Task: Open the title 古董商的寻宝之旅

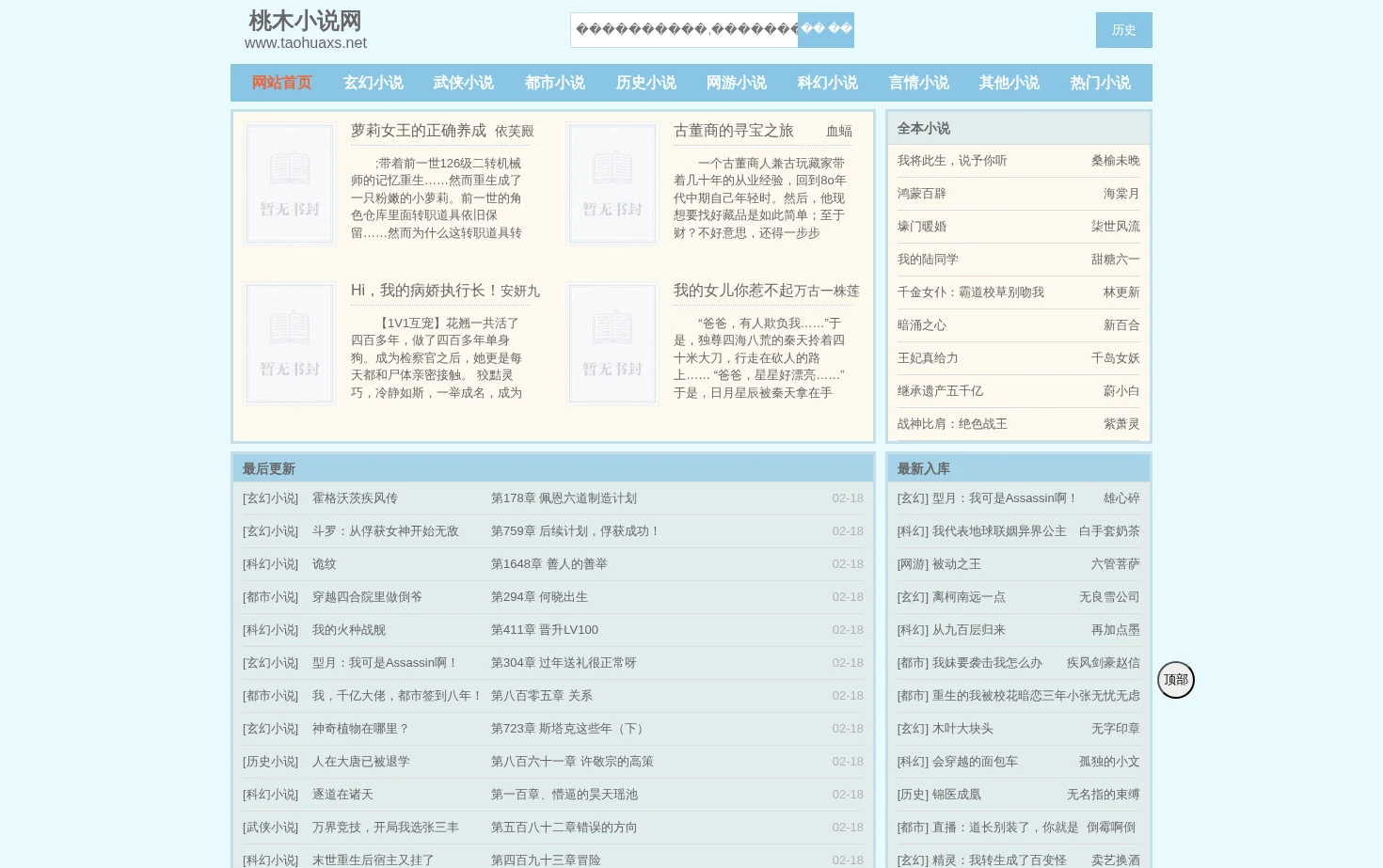Action: coord(734,131)
